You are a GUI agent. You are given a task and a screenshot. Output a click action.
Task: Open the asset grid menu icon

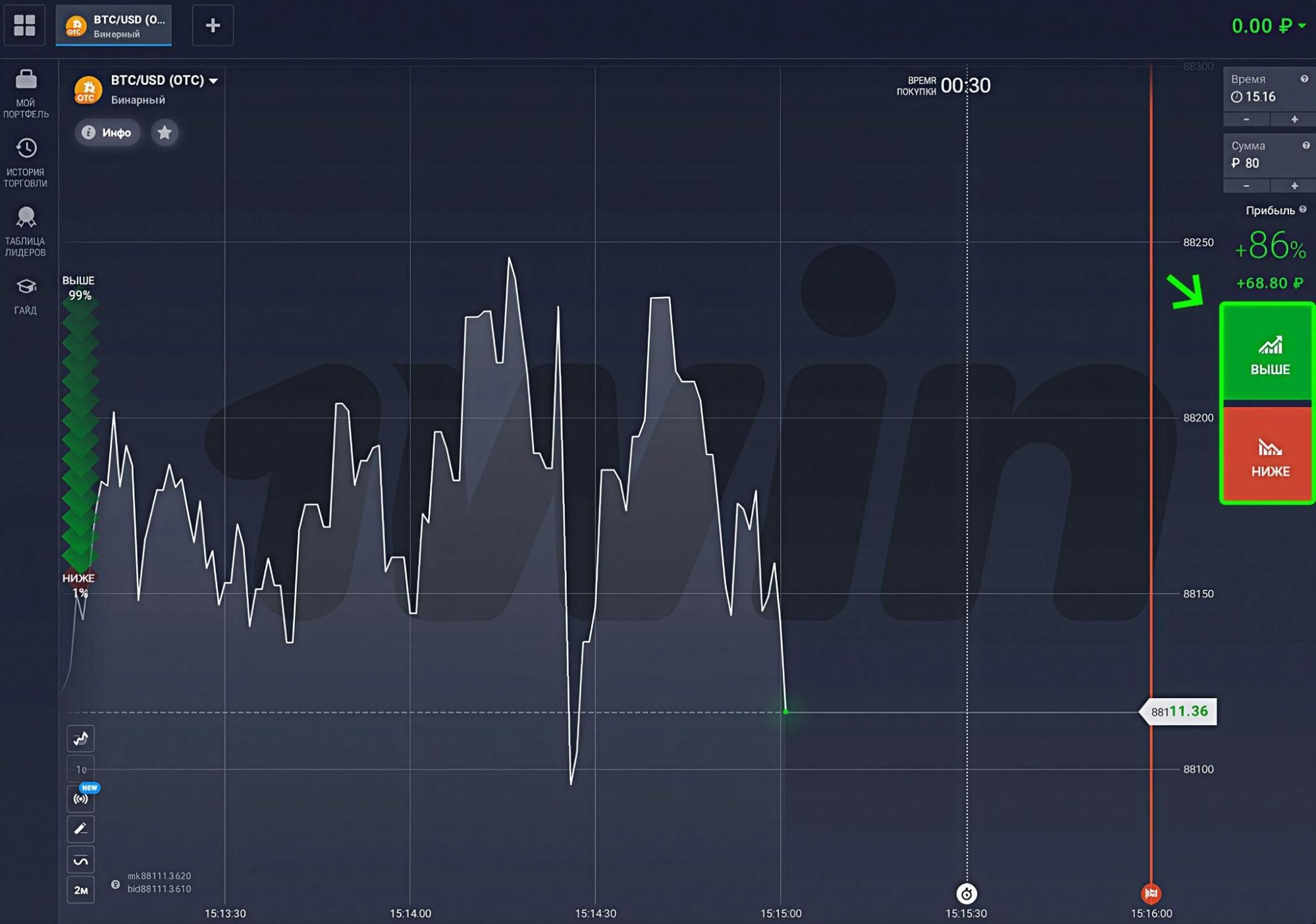(x=24, y=25)
